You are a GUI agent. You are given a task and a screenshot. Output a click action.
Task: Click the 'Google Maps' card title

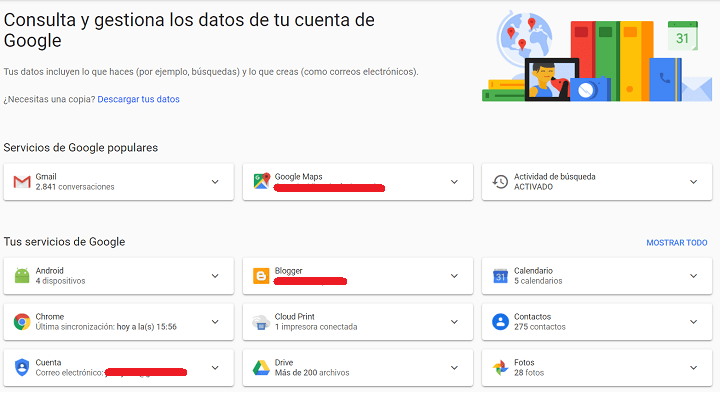coord(298,177)
